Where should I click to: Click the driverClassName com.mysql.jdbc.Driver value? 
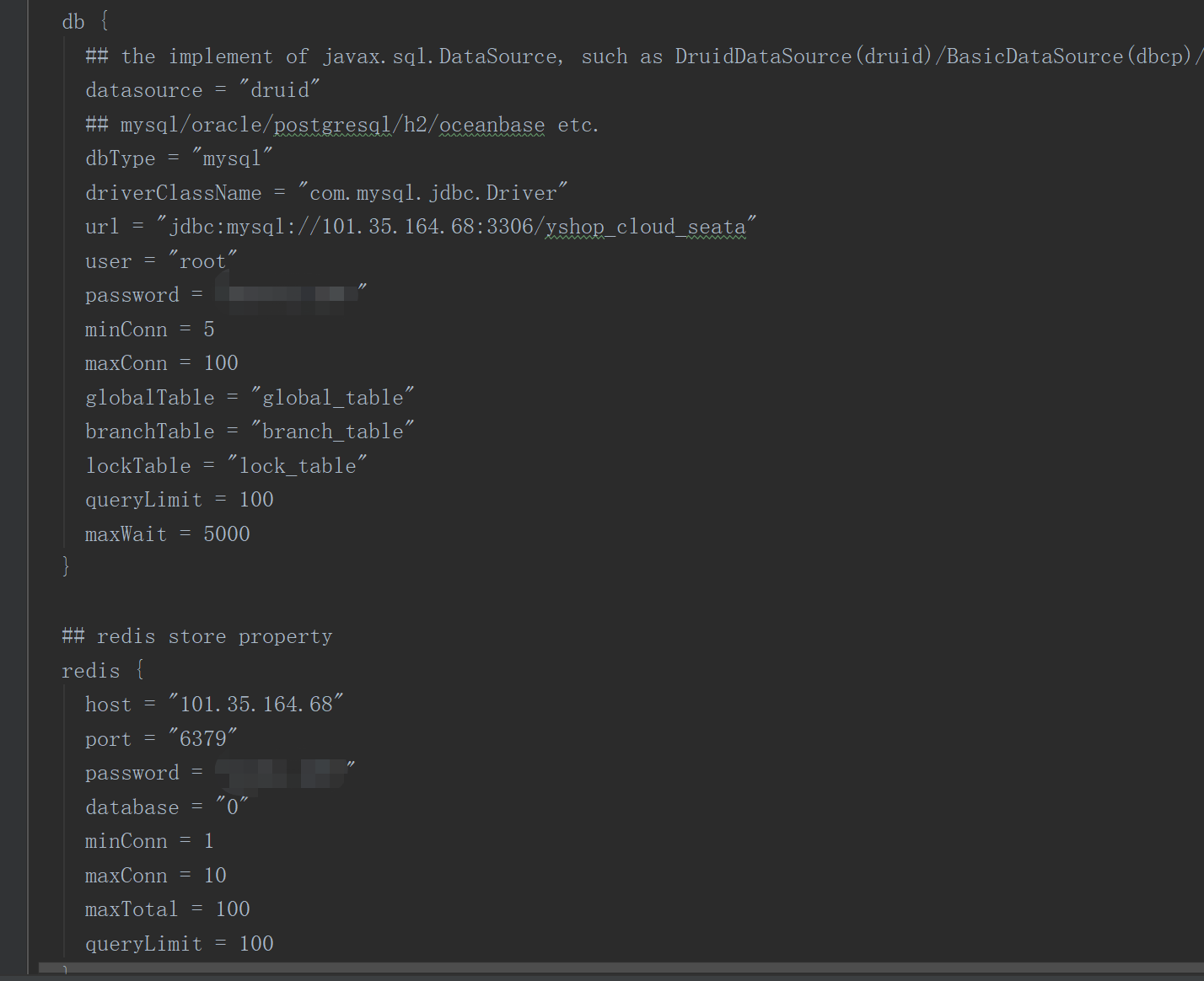coord(433,193)
